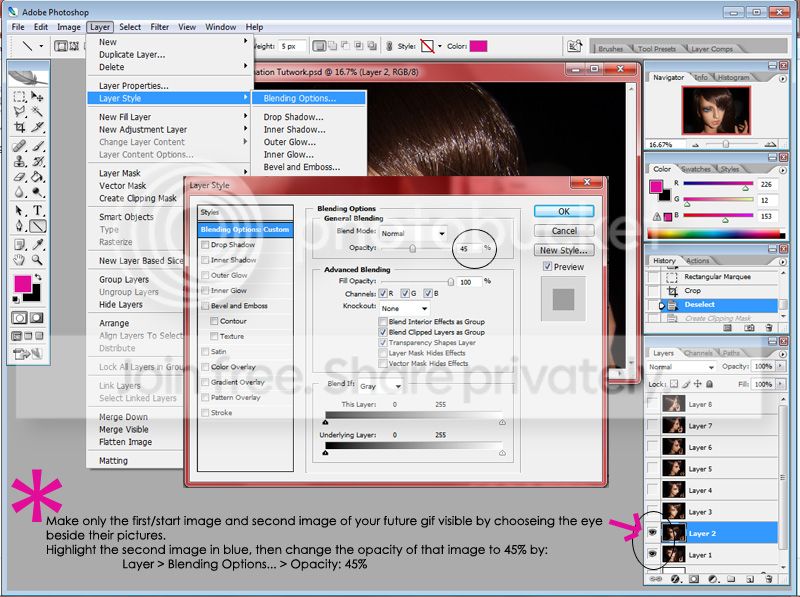Select the Rectangular Marquee tool

point(19,97)
